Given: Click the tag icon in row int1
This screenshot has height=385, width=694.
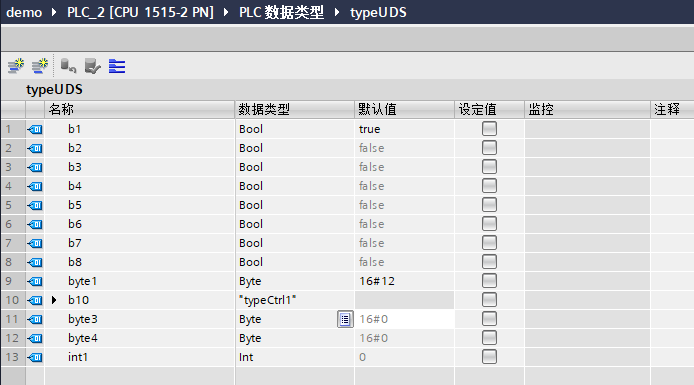Looking at the screenshot, I should tap(35, 358).
